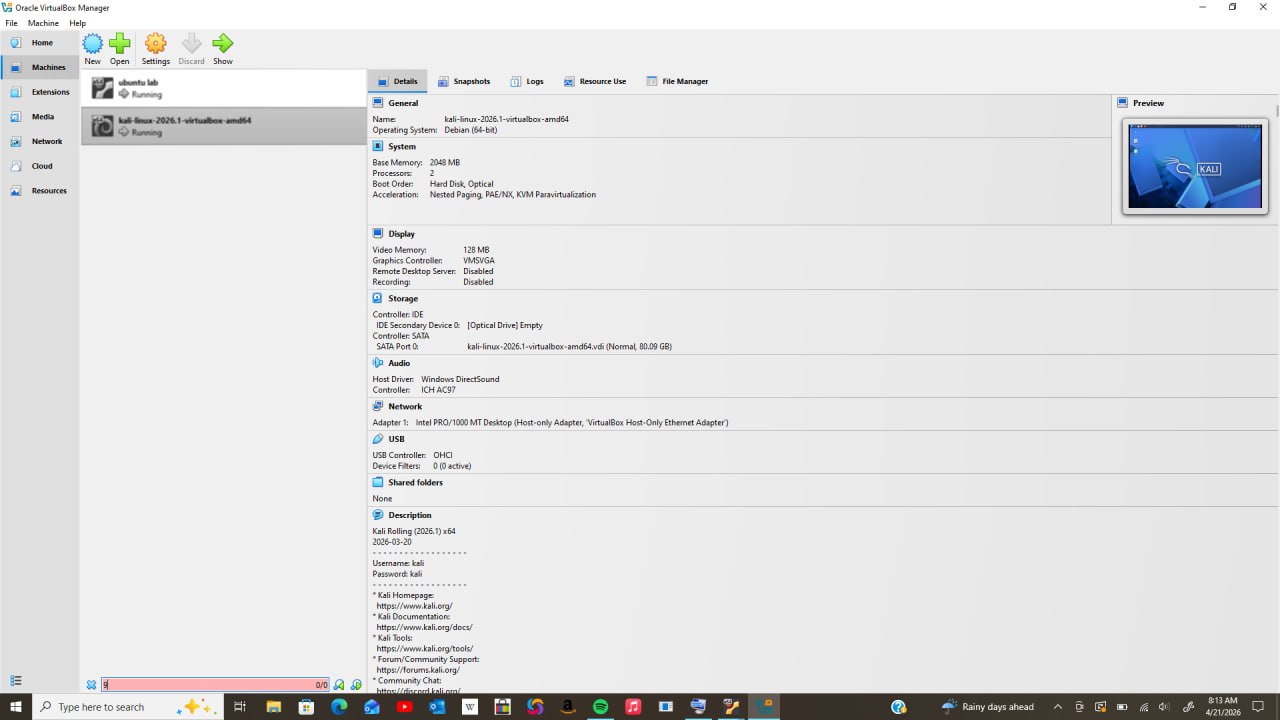Open the File menu

[x=11, y=23]
